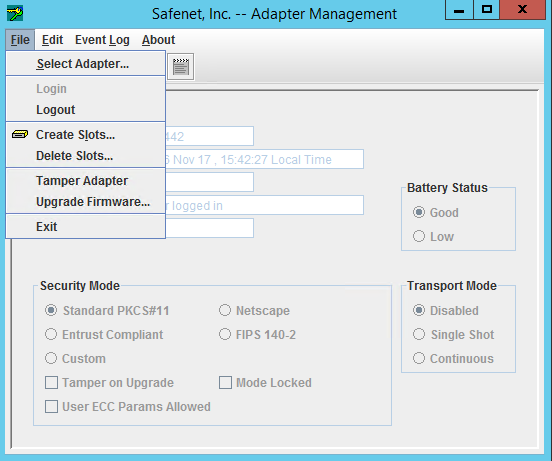Screen dimensions: 552x461
Task: Choose Tamper Adapter menu entry
Action: (86, 181)
